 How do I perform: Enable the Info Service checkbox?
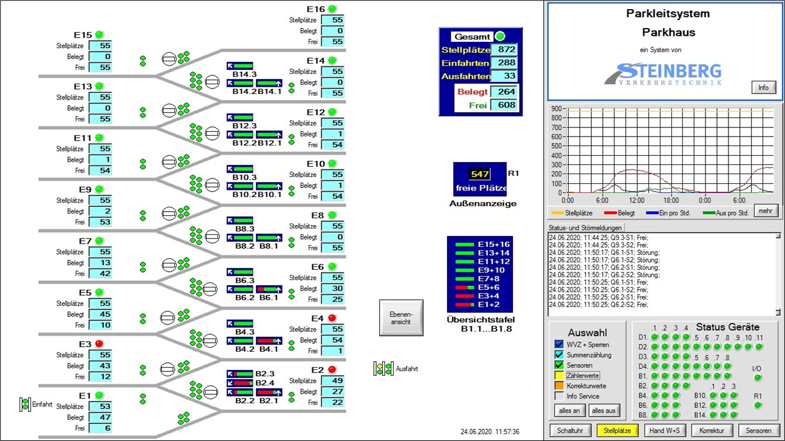pos(559,396)
